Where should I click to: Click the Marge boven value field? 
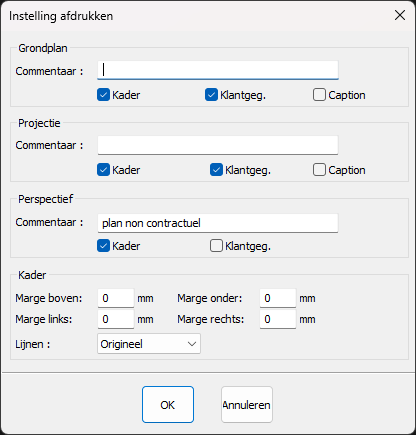116,298
